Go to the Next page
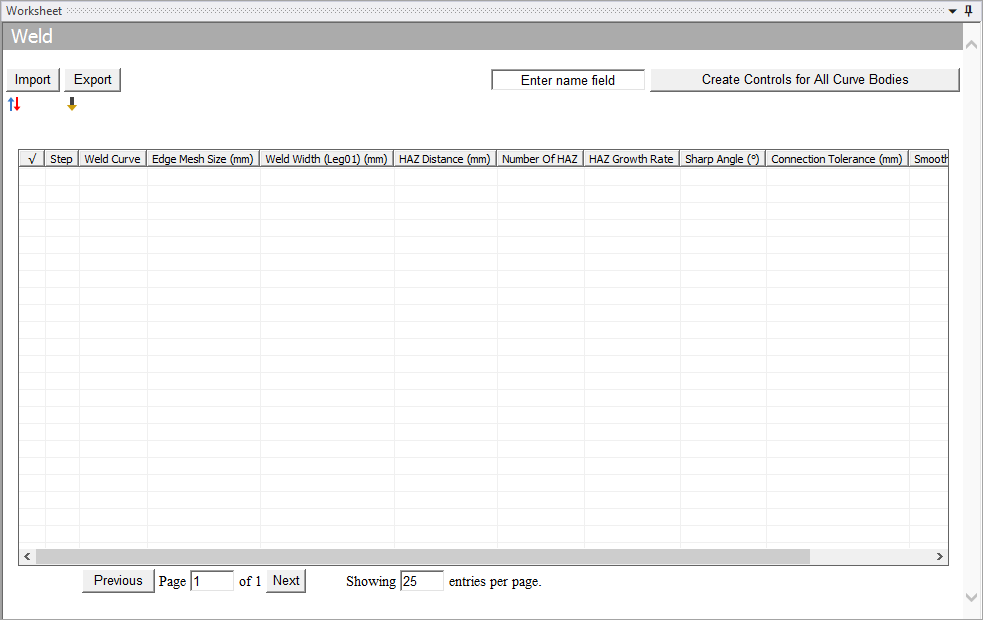 pos(286,581)
